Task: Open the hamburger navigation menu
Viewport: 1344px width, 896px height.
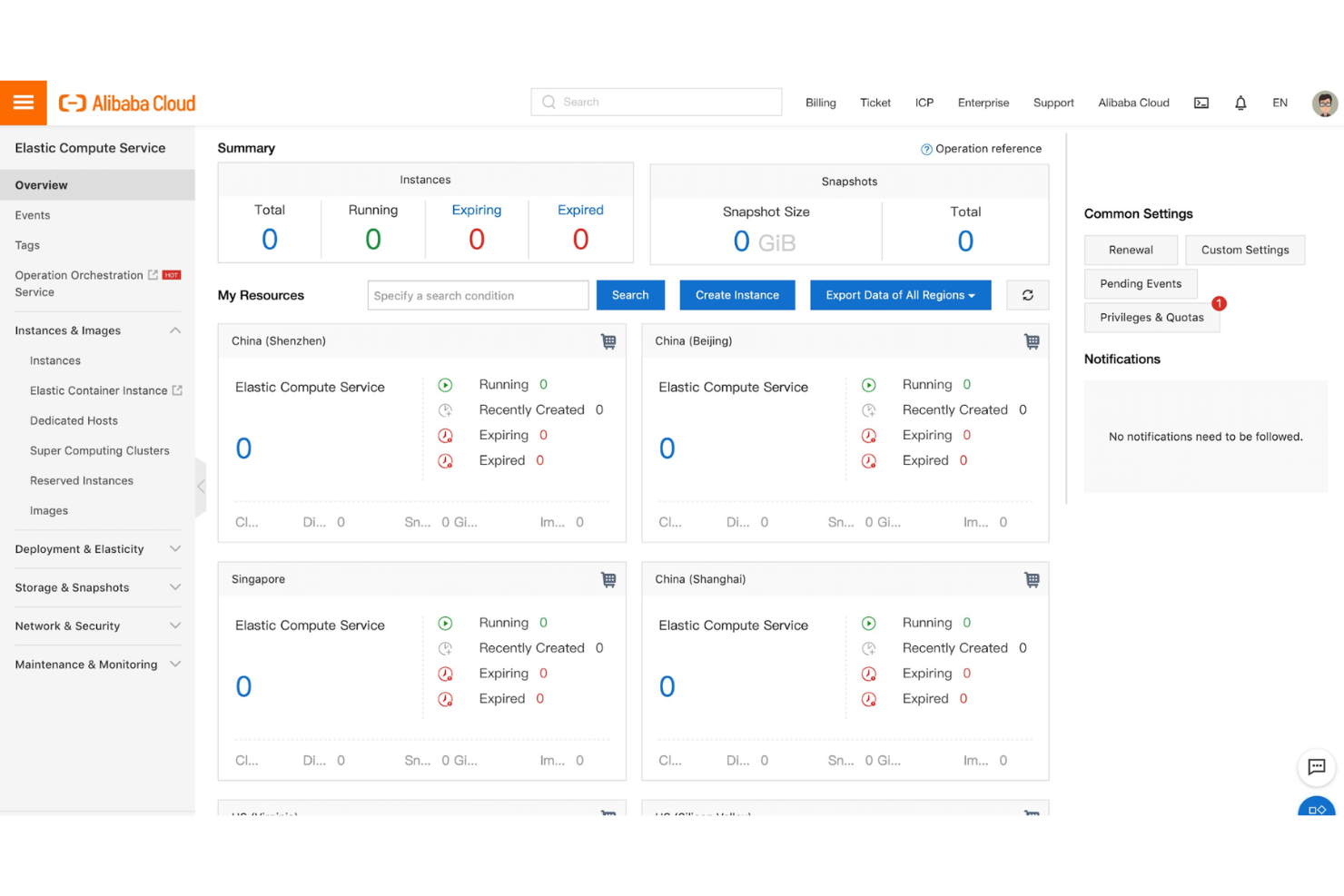Action: pyautogui.click(x=24, y=102)
